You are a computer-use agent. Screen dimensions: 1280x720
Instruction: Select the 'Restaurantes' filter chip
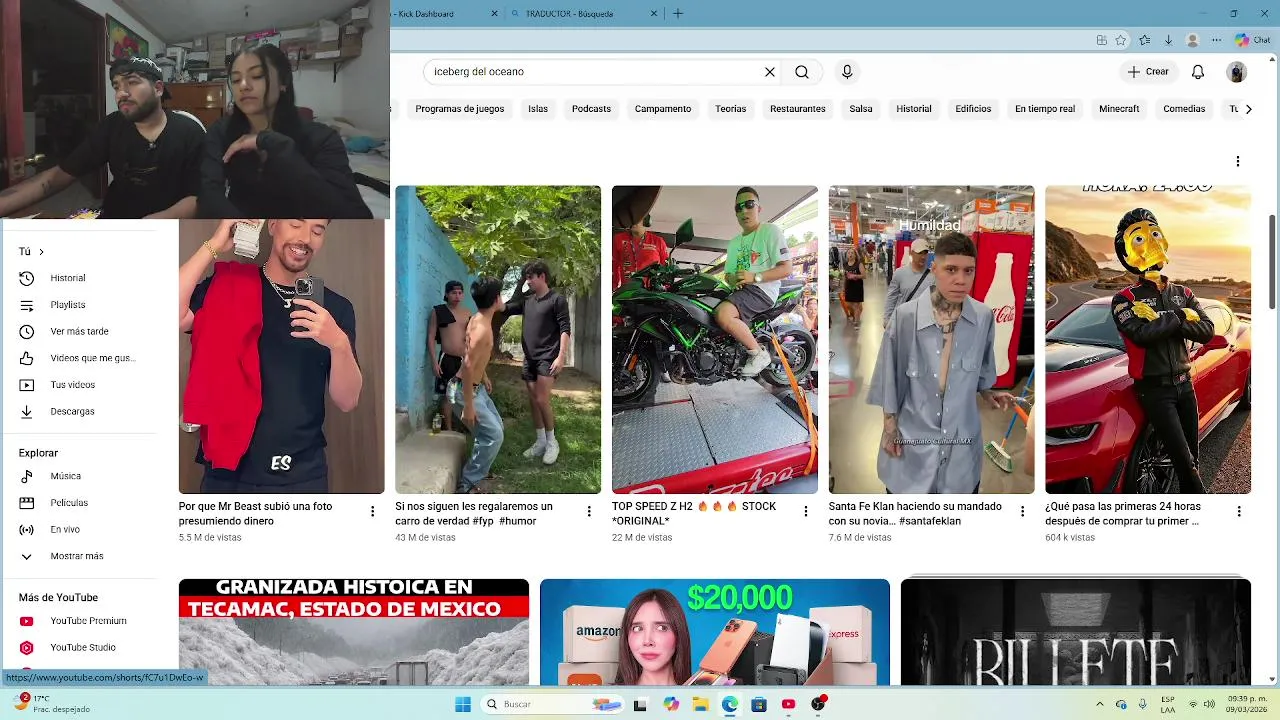(x=798, y=109)
